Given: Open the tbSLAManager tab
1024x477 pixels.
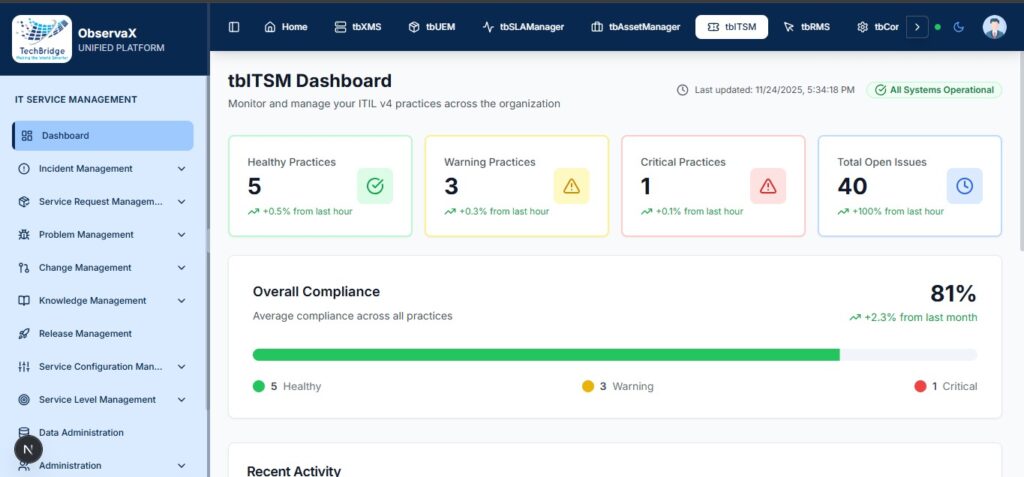Looking at the screenshot, I should point(522,27).
